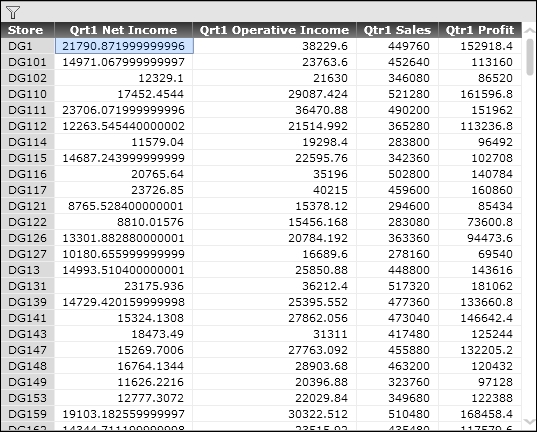Select profit cell 181062 for DG131
537x432 pixels.
(x=480, y=286)
